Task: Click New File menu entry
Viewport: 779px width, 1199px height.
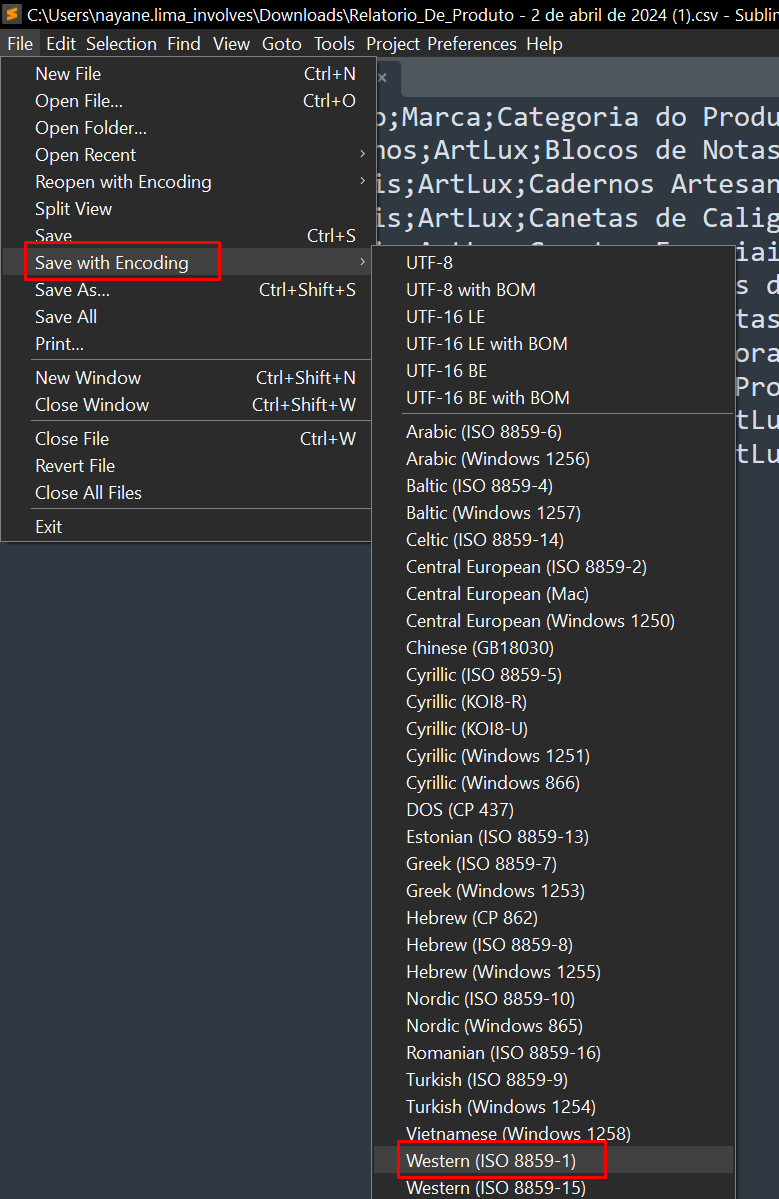Action: (68, 74)
